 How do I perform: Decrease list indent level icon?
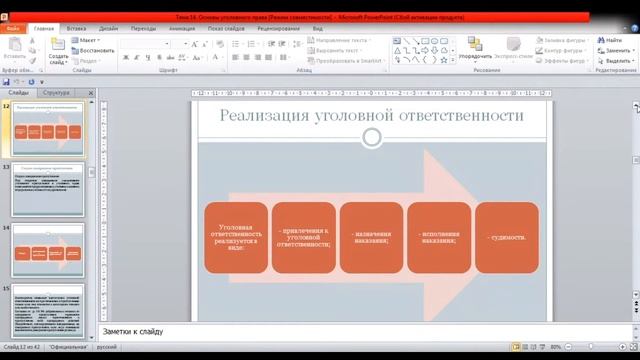pos(271,44)
